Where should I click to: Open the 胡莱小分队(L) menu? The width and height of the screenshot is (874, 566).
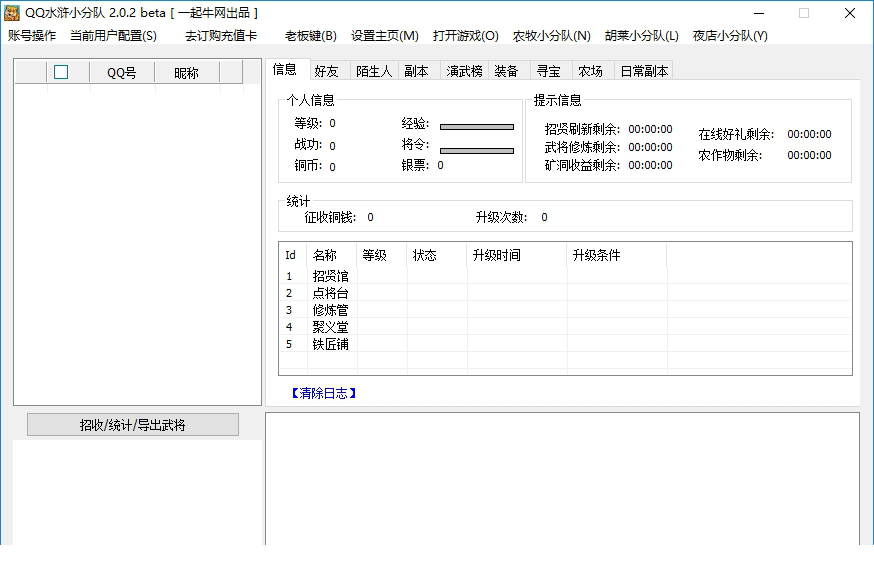[642, 36]
